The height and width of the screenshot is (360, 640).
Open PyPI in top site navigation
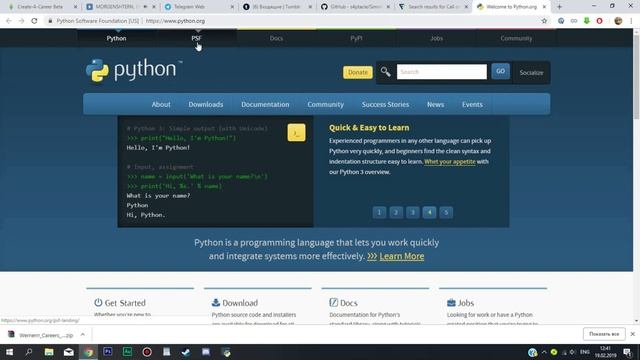(x=356, y=38)
